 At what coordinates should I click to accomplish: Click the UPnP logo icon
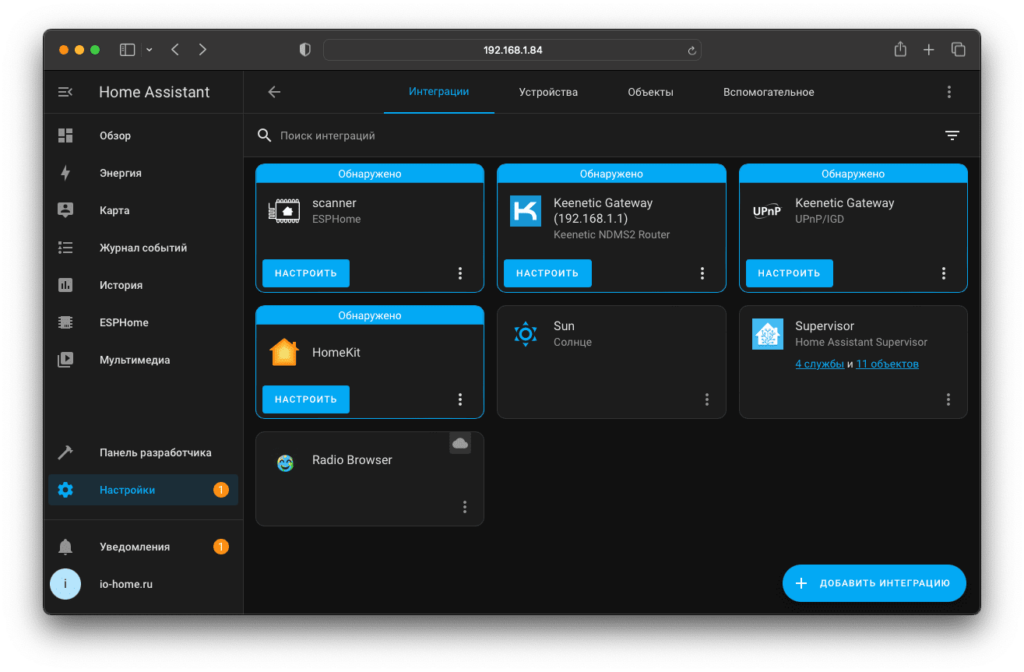pyautogui.click(x=767, y=211)
